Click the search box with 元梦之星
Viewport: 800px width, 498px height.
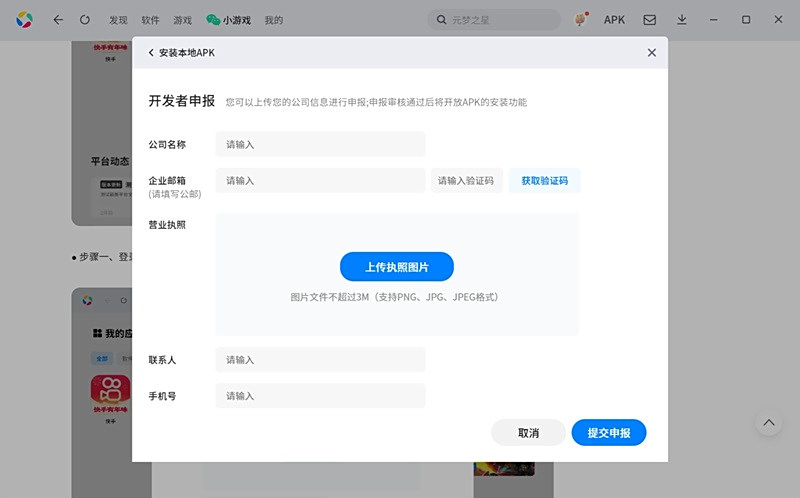[494, 20]
